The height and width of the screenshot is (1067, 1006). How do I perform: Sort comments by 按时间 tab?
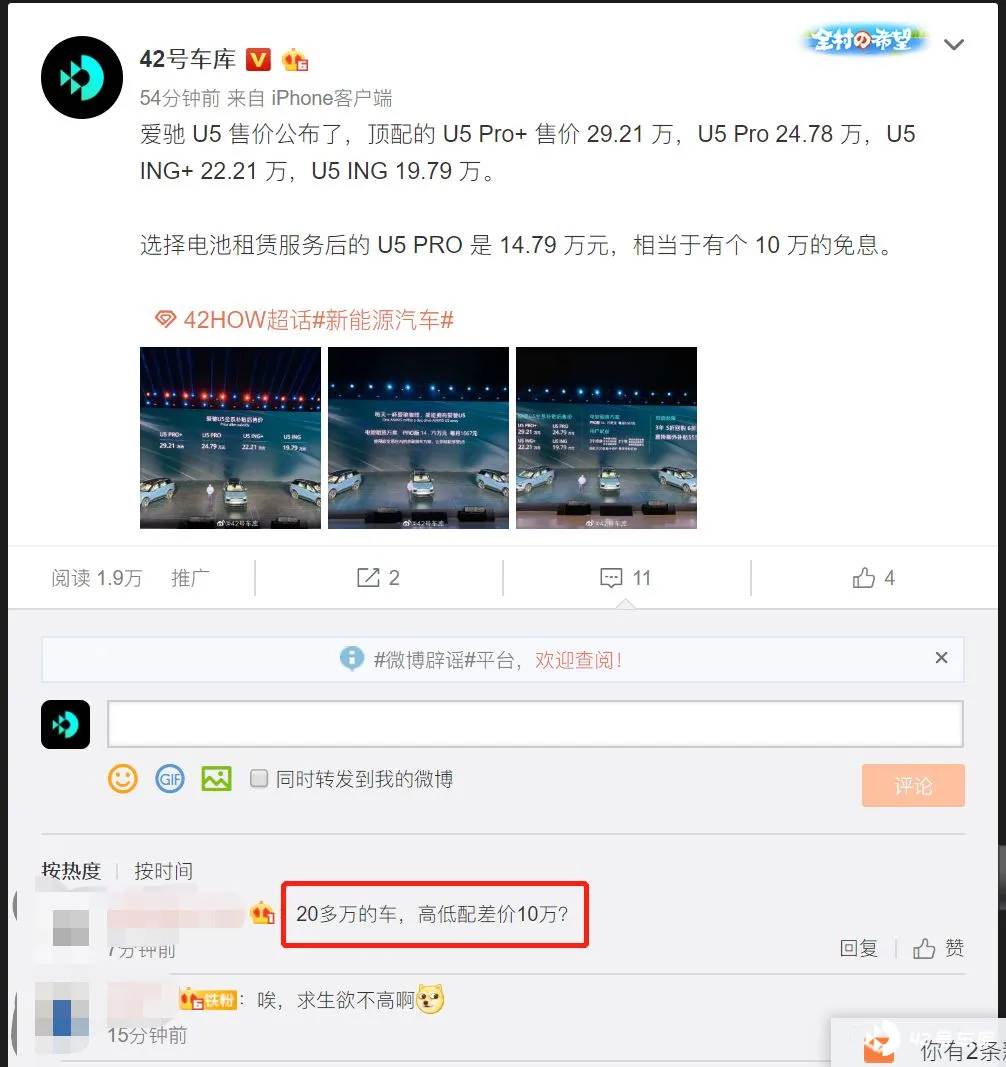point(163,870)
